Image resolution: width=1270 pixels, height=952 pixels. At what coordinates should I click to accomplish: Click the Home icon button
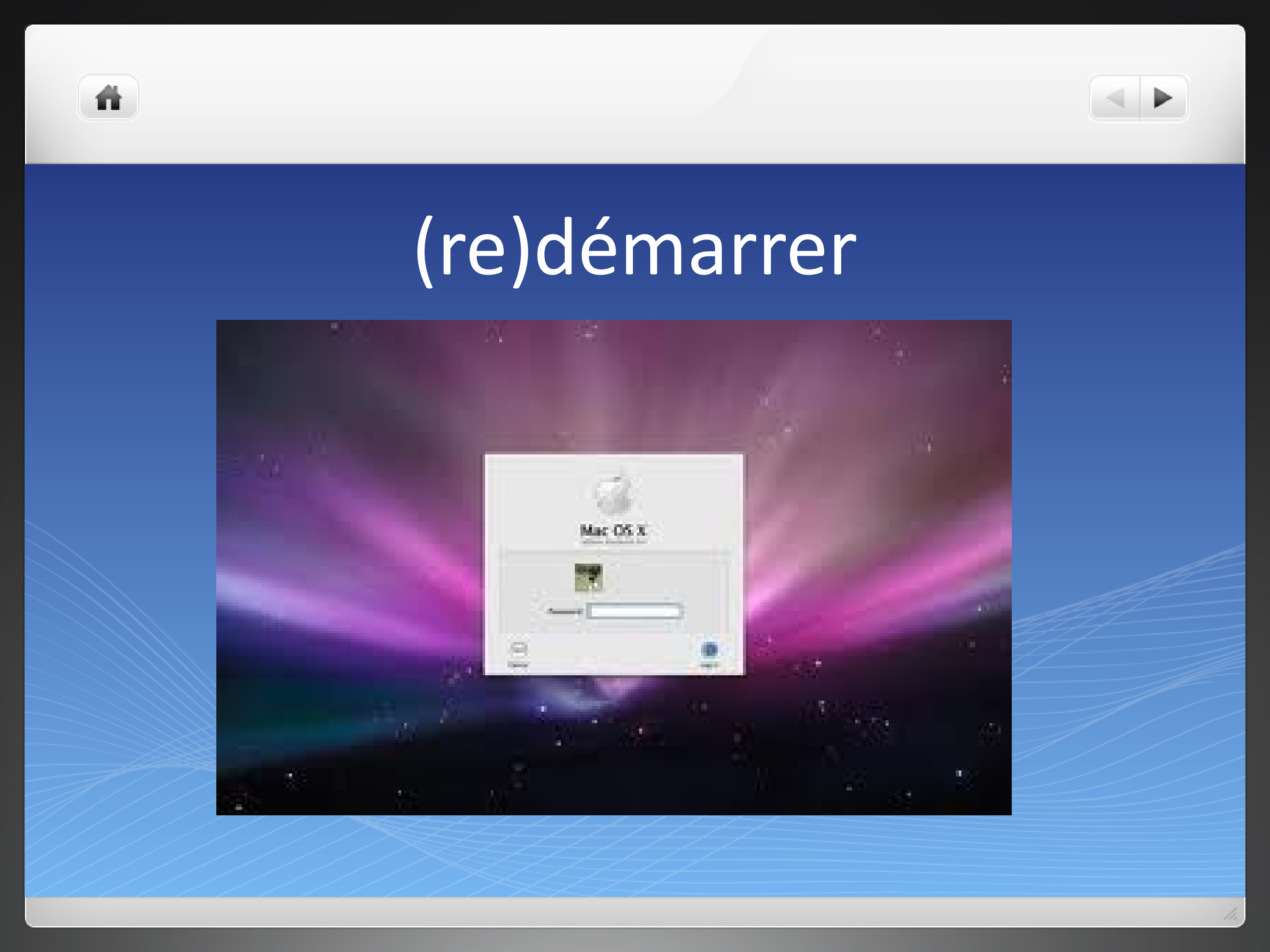pyautogui.click(x=108, y=98)
